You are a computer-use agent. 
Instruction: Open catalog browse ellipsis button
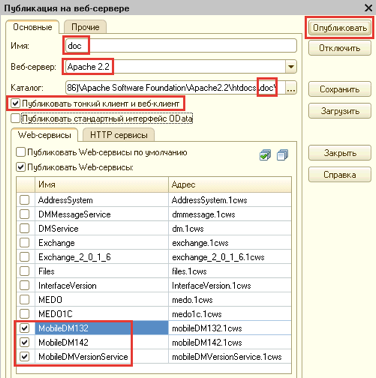click(x=291, y=88)
